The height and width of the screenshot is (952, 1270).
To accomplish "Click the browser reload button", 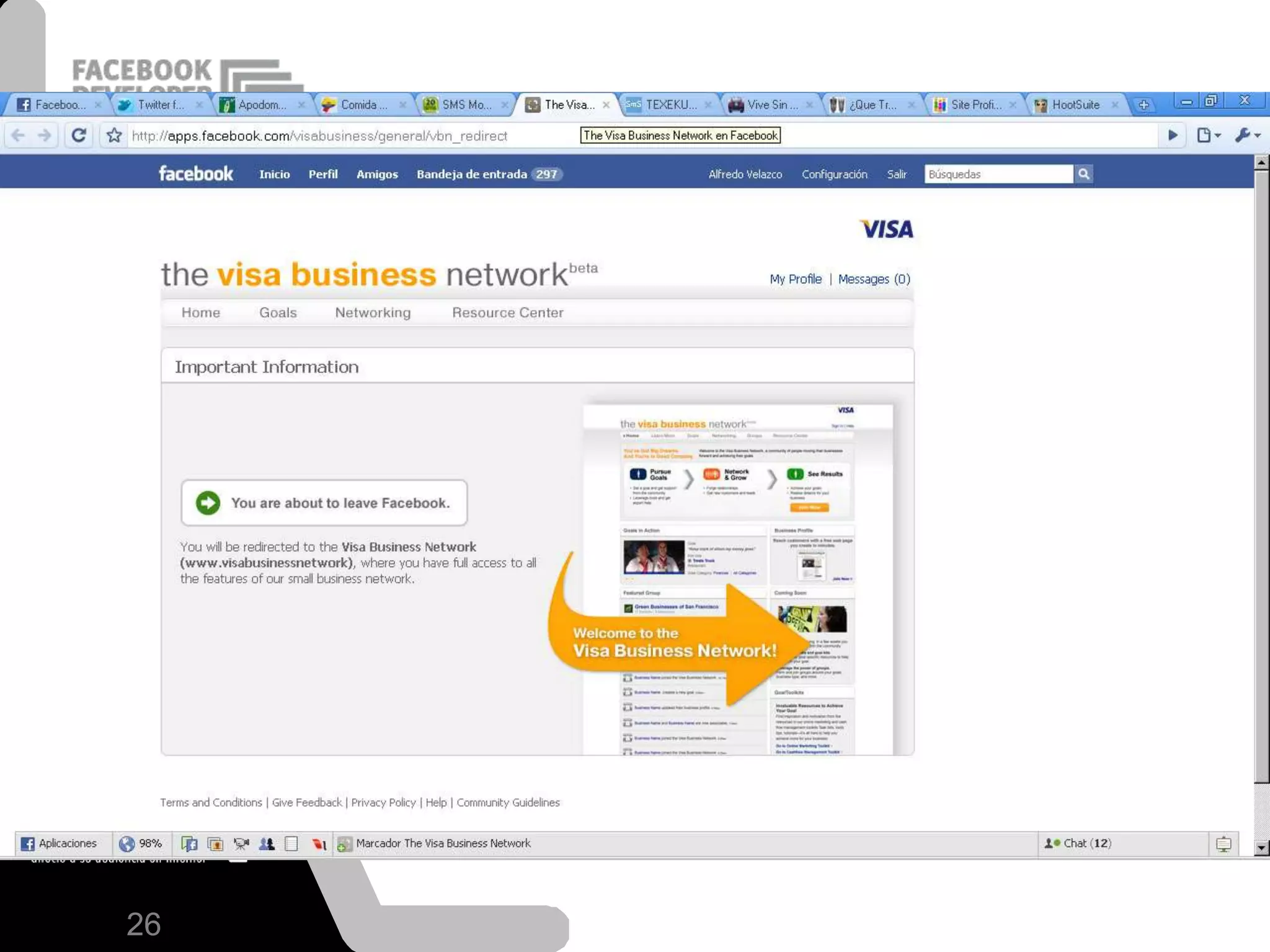I will [79, 135].
